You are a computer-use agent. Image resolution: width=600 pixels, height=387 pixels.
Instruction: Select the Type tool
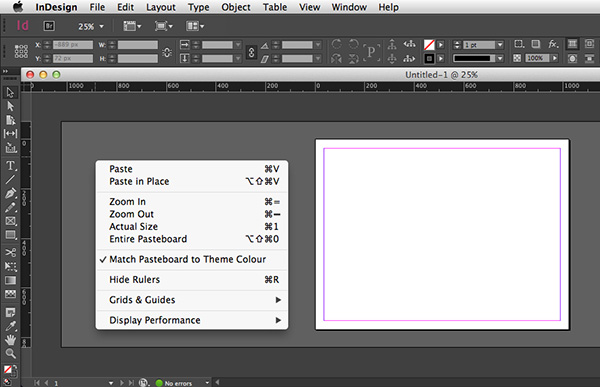(10, 165)
